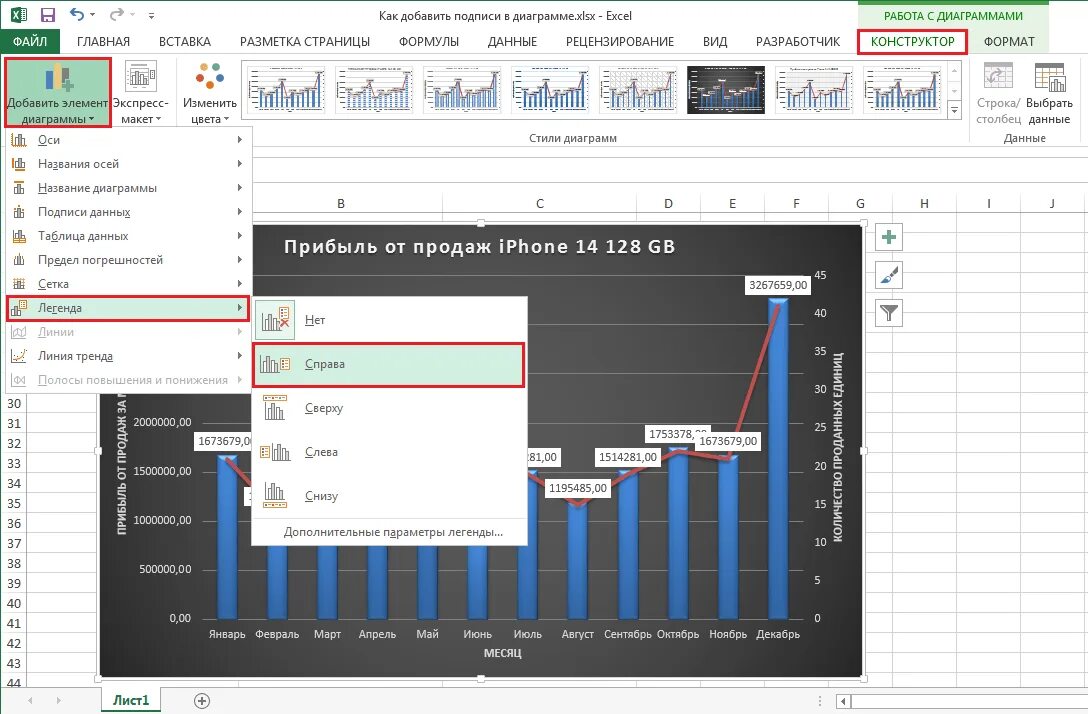This screenshot has width=1088, height=714.
Task: Click the Легенда menu item
Action: click(128, 307)
